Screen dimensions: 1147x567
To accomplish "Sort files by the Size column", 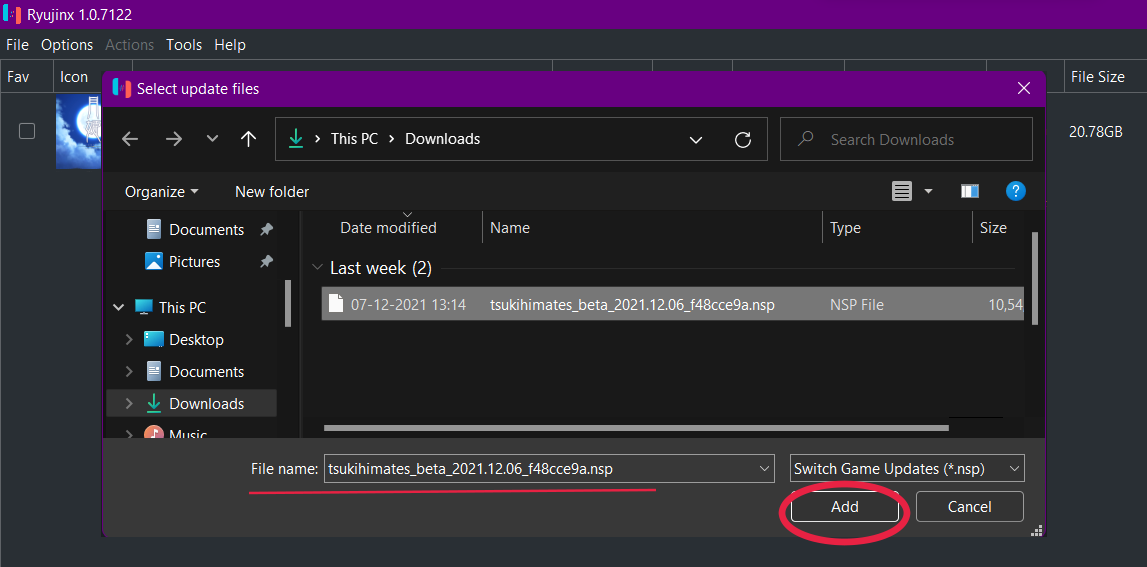I will (993, 228).
